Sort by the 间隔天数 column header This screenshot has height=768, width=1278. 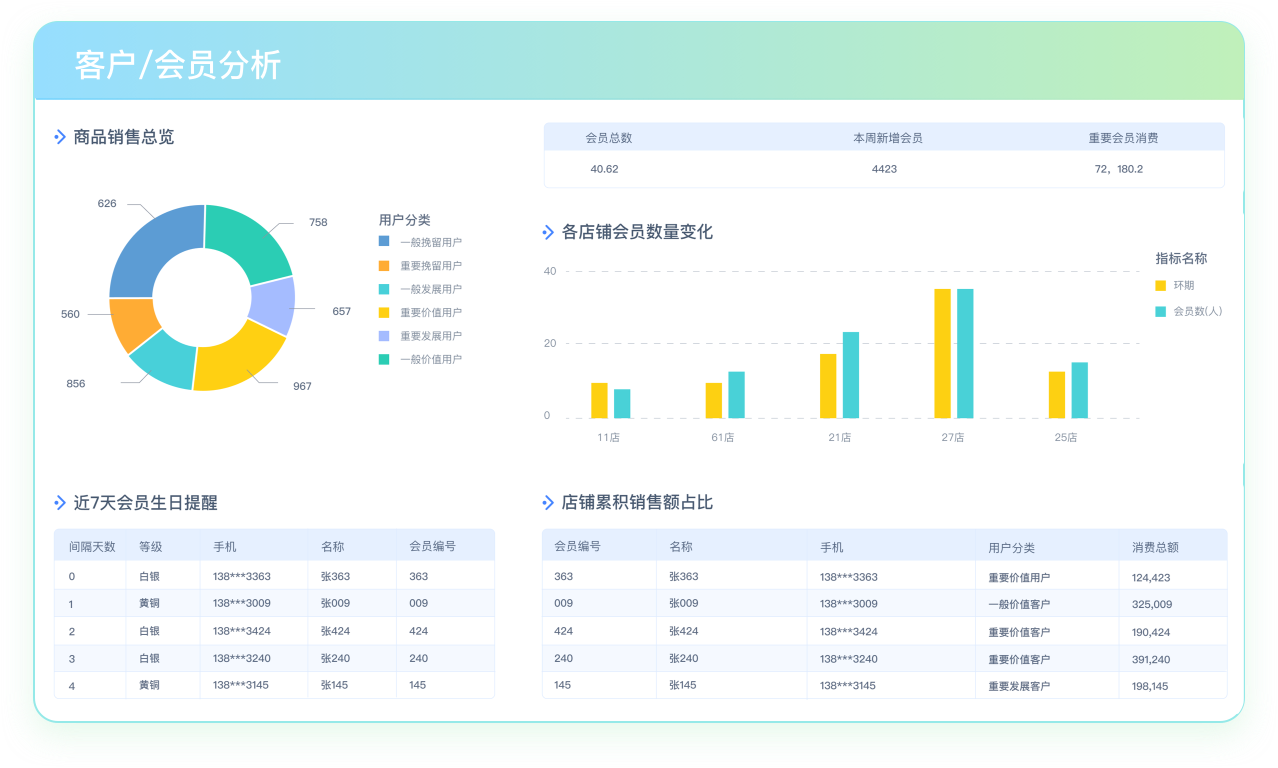click(x=92, y=547)
